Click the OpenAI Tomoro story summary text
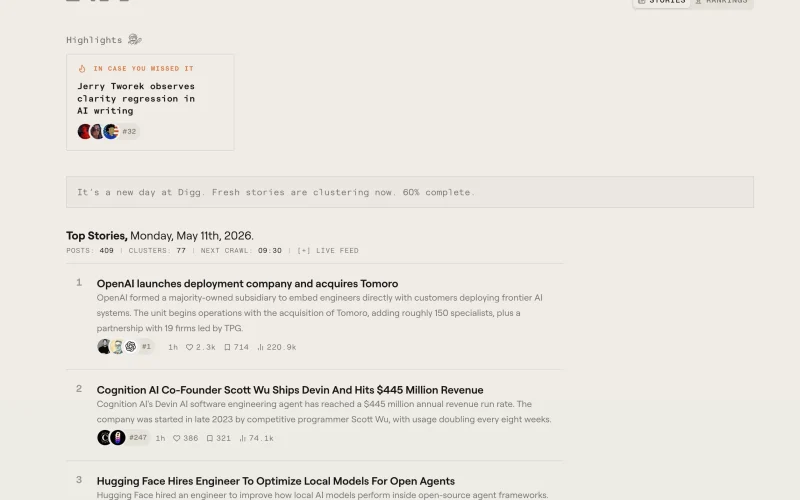 319,313
